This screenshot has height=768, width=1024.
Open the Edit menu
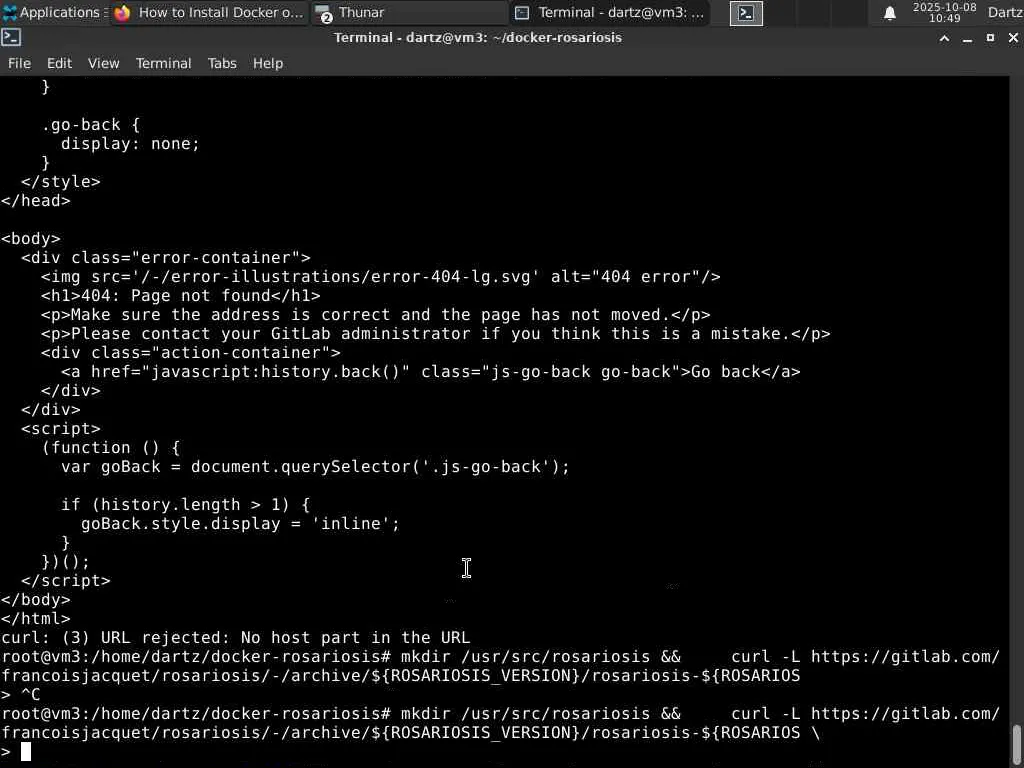tap(59, 63)
